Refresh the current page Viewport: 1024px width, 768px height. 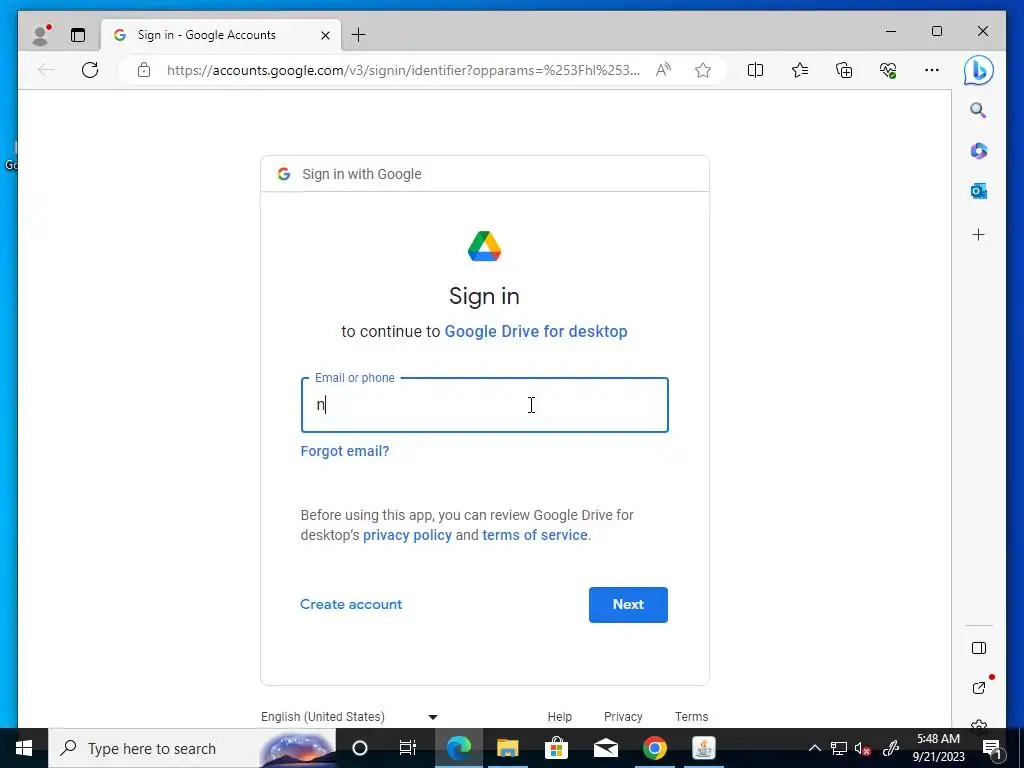pyautogui.click(x=90, y=70)
